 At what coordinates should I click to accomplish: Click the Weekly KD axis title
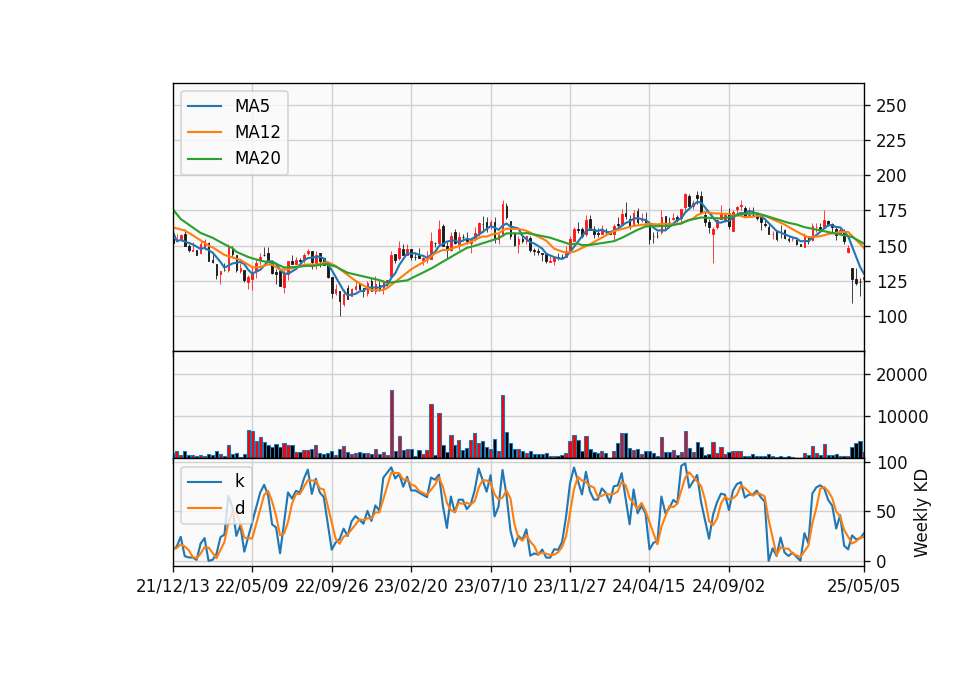(x=921, y=513)
